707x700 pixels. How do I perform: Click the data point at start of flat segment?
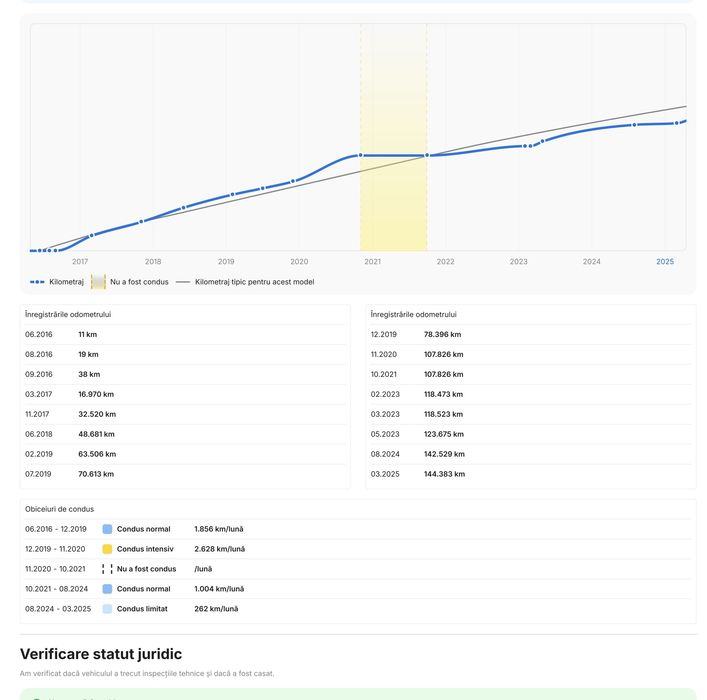tap(360, 155)
